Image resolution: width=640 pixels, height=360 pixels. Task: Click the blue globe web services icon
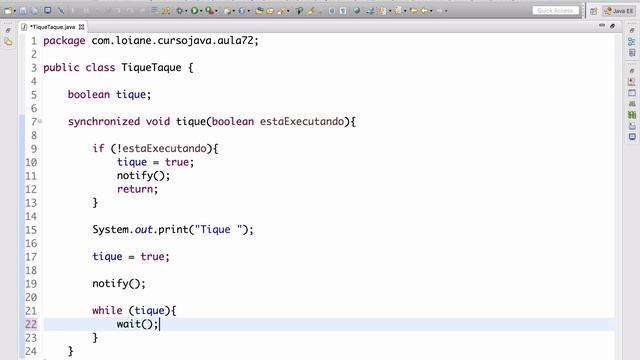click(242, 11)
